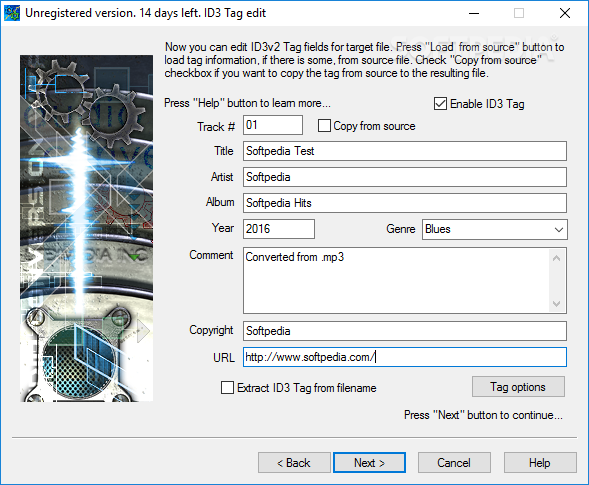The height and width of the screenshot is (485, 589).
Task: Click the Comment box scroll up arrow
Action: 557,258
